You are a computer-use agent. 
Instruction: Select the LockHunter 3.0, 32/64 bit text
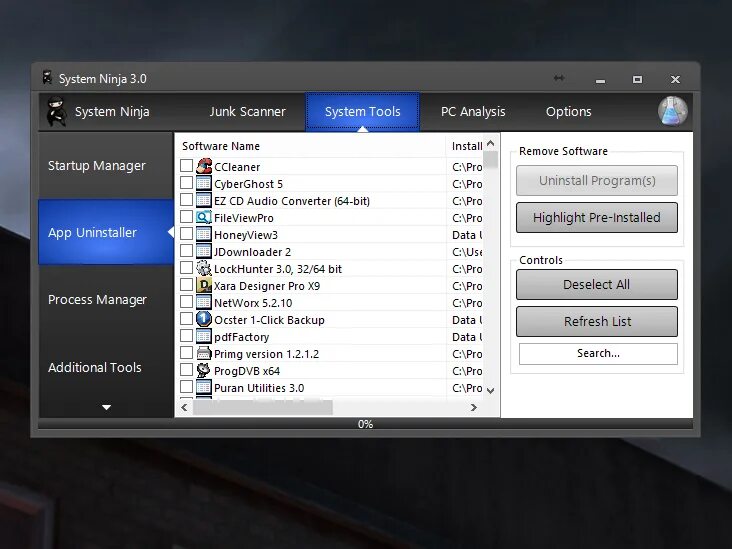(x=278, y=269)
